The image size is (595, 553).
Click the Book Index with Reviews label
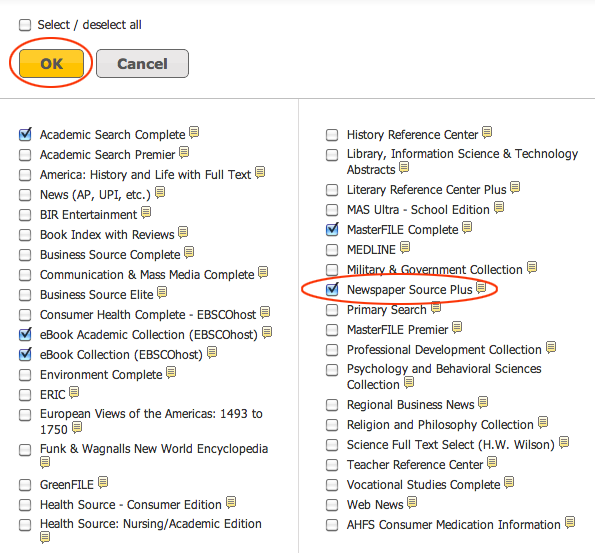pyautogui.click(x=107, y=235)
